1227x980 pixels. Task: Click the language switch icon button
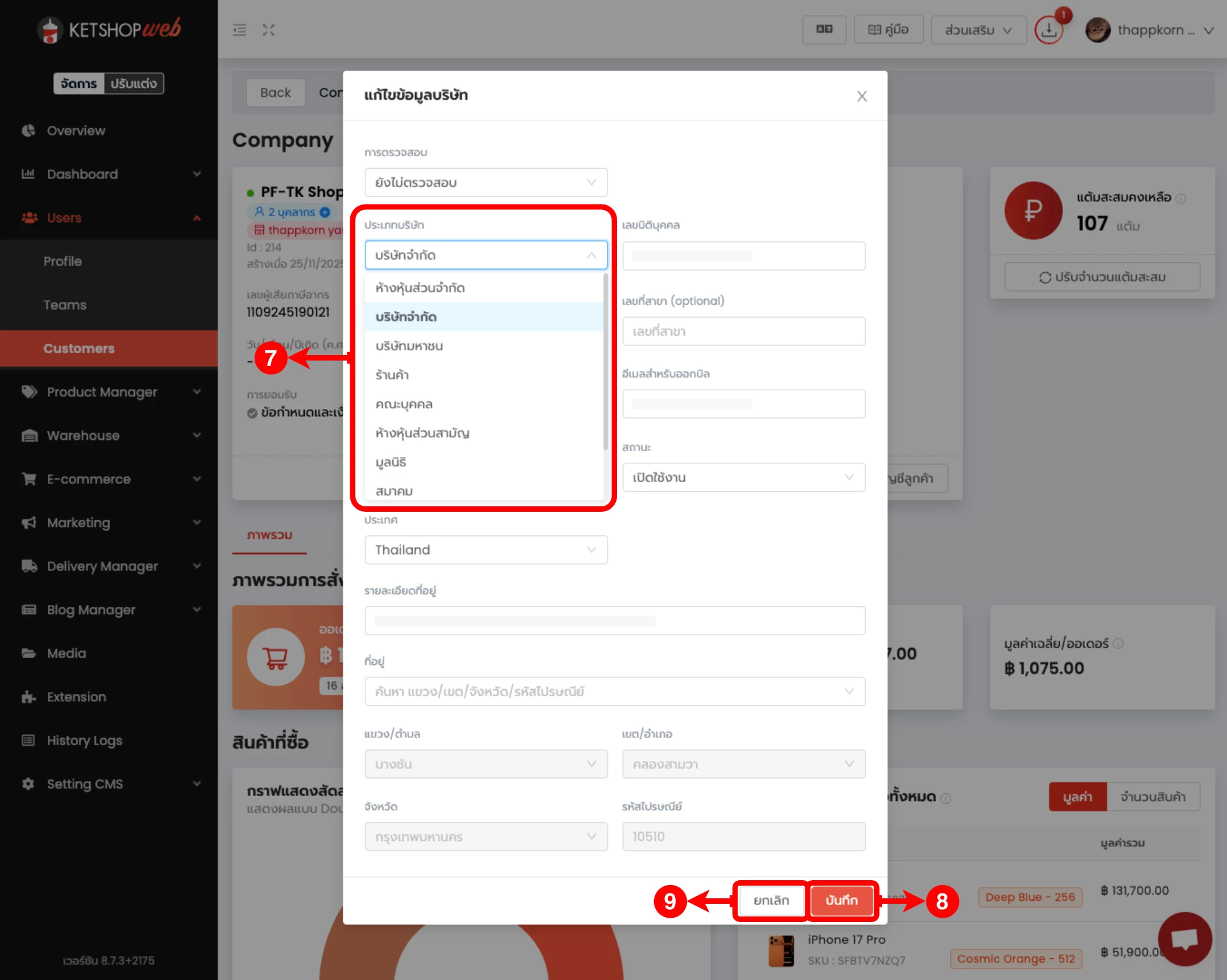pos(824,30)
